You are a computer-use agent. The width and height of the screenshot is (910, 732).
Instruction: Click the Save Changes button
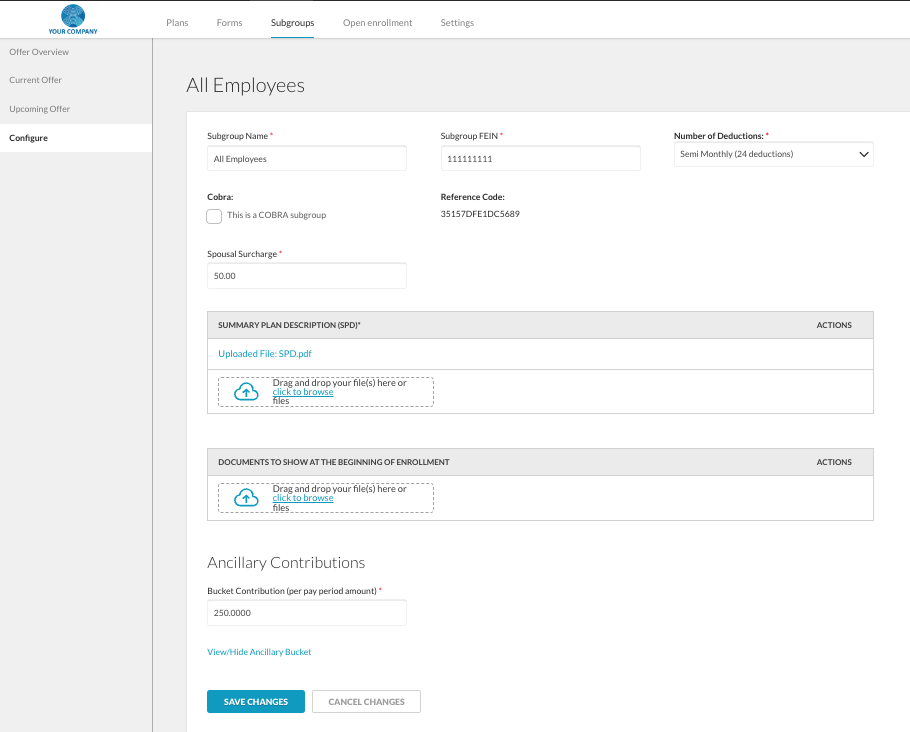256,701
